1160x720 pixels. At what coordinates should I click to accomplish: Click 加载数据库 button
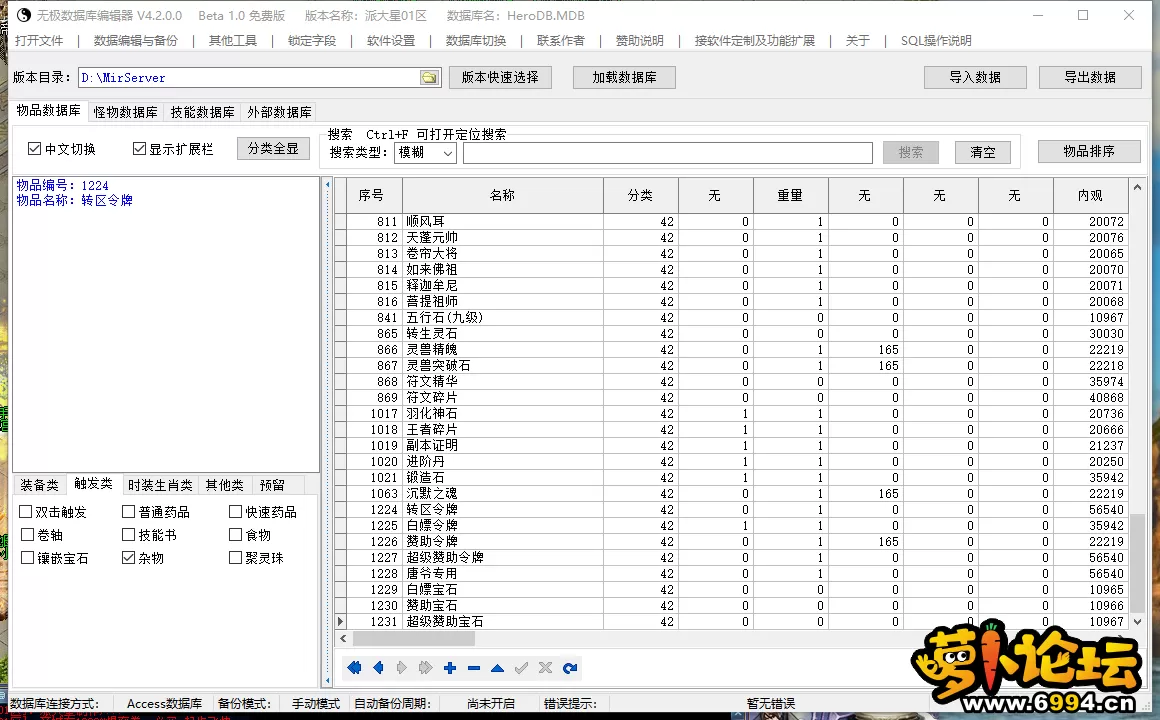tap(624, 77)
